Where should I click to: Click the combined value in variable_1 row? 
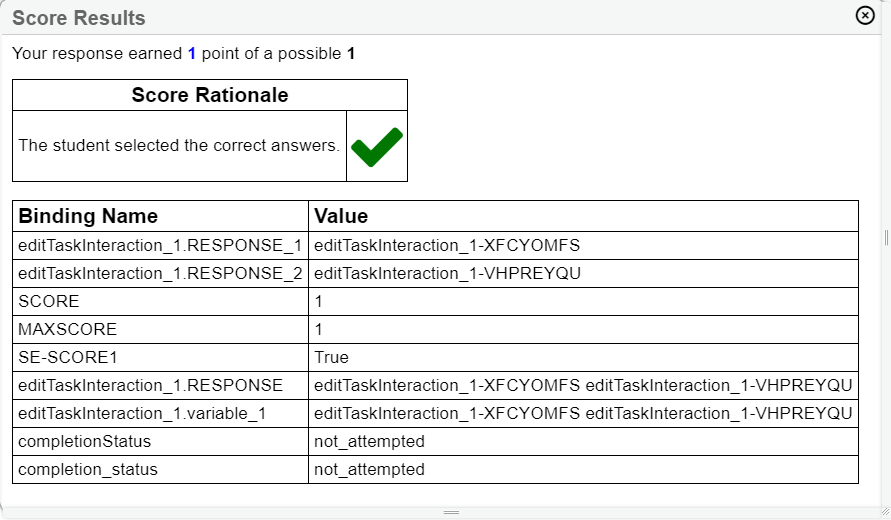[583, 413]
